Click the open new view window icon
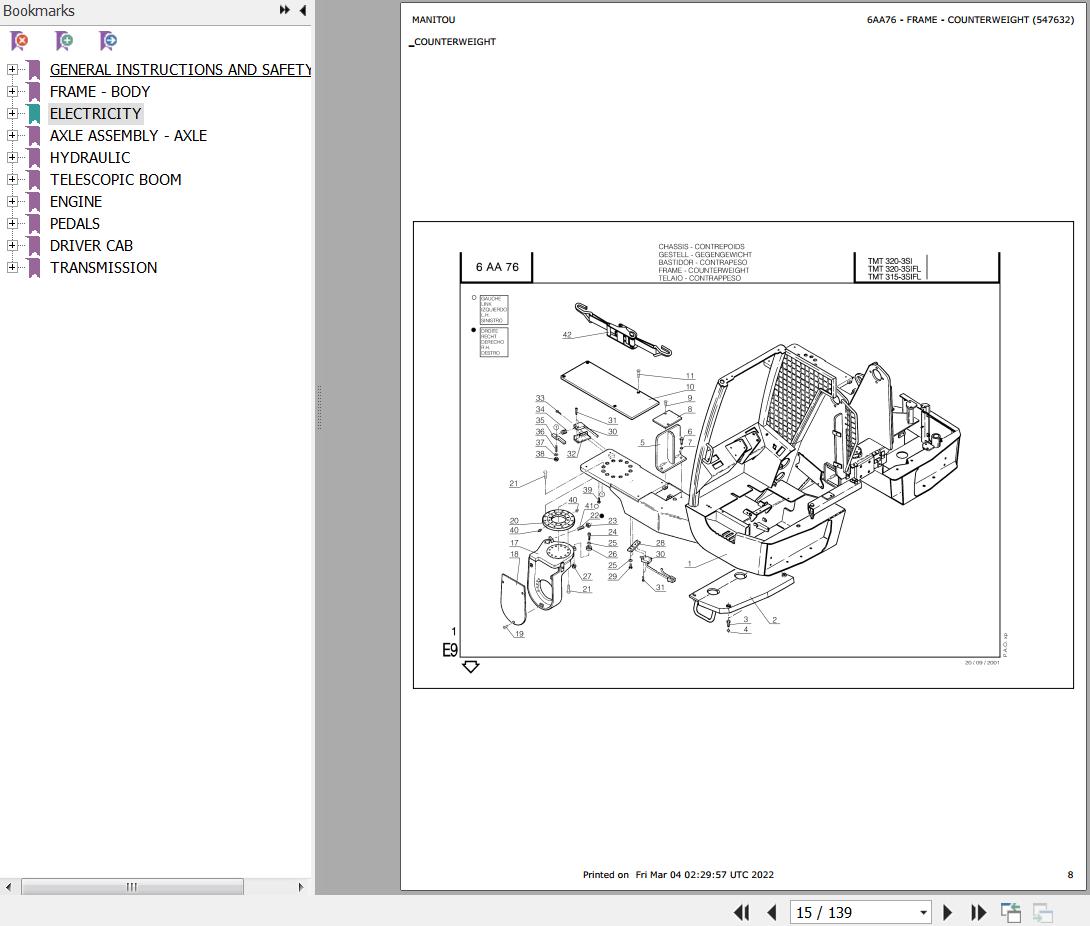This screenshot has width=1090, height=926. coord(1011,912)
